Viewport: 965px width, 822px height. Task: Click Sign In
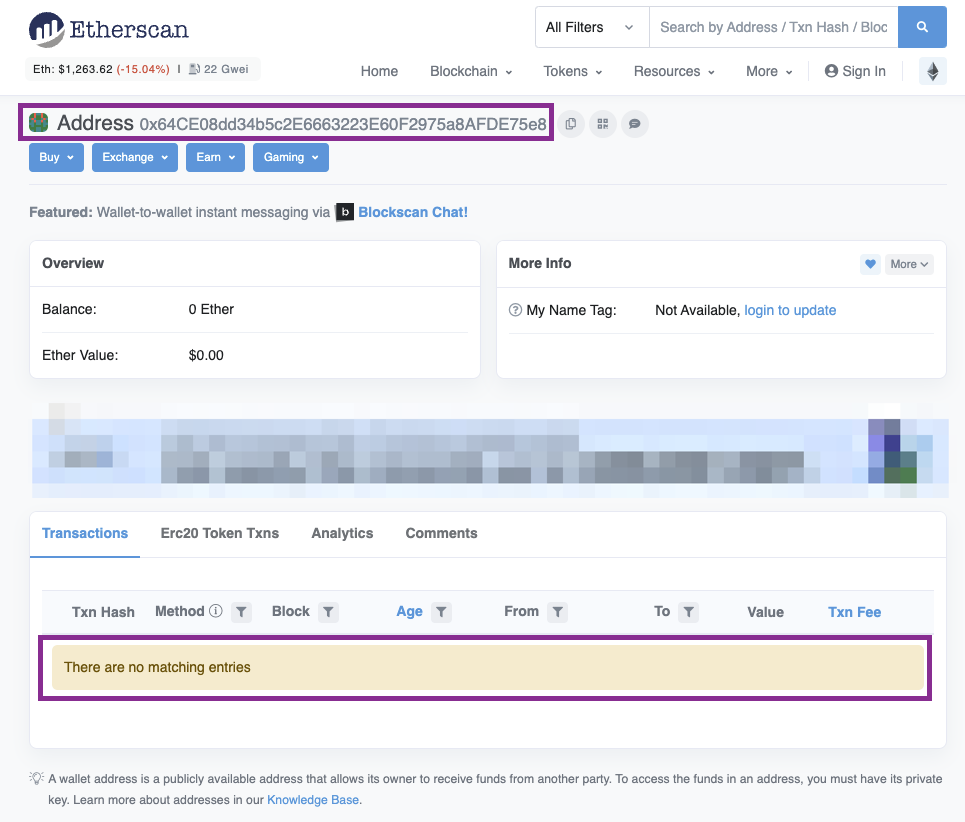tap(855, 71)
